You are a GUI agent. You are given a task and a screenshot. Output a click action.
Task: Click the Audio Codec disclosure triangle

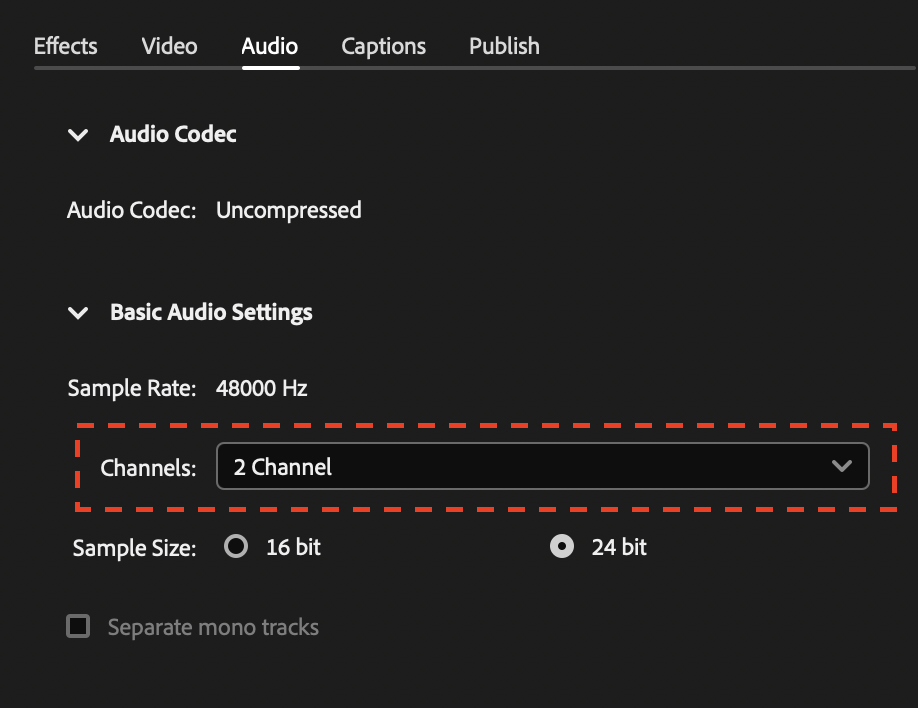click(78, 135)
